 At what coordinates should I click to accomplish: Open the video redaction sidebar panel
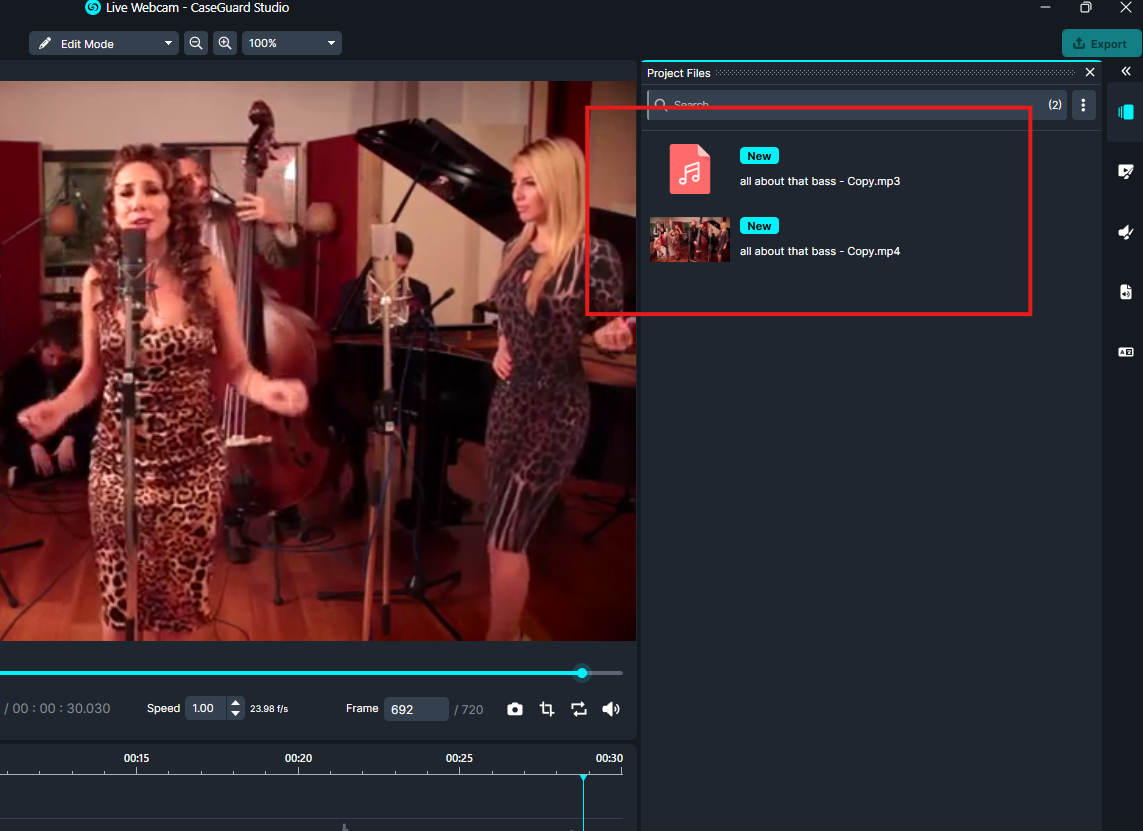[x=1125, y=172]
